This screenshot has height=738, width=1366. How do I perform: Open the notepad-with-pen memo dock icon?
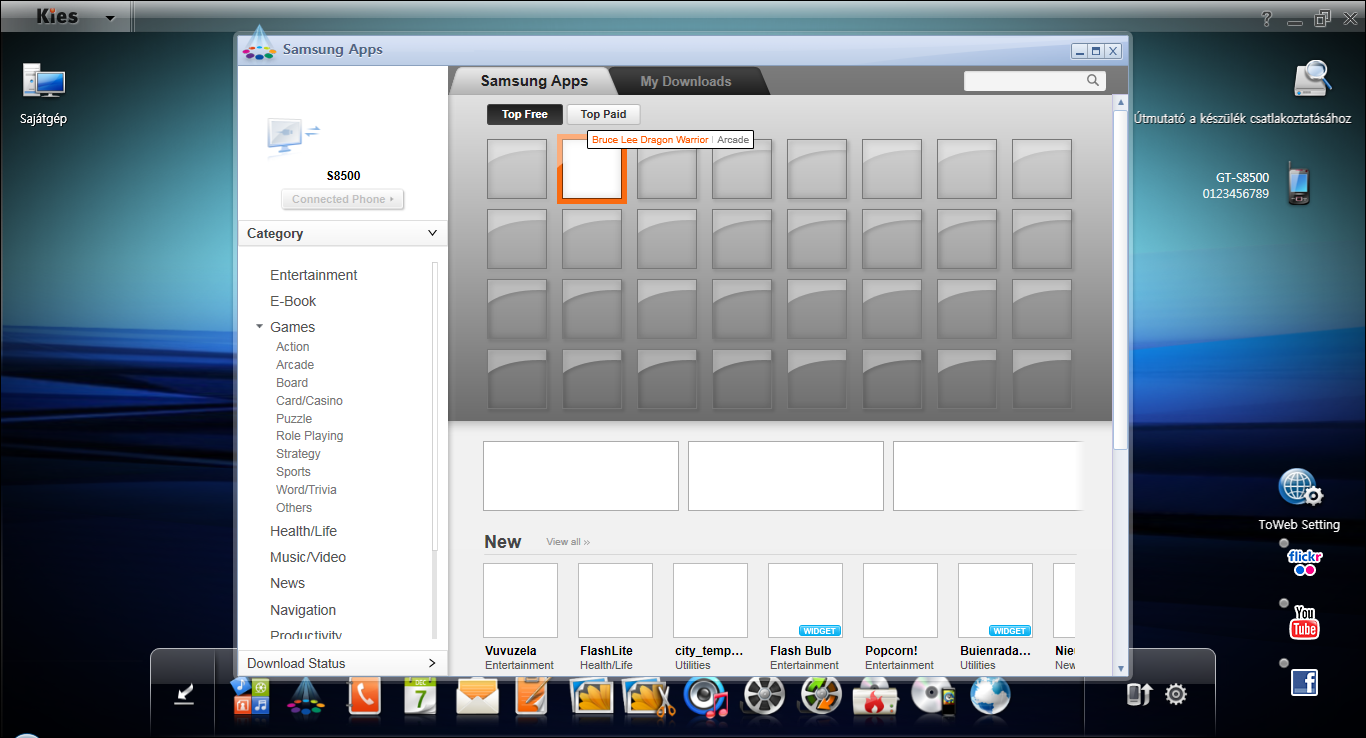[x=532, y=696]
